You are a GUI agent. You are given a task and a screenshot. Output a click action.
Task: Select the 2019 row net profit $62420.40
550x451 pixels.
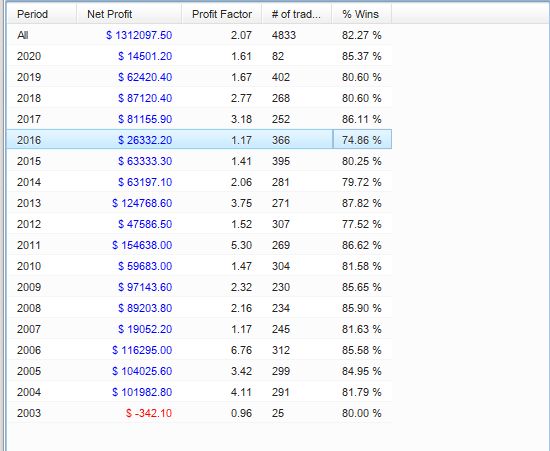point(145,77)
